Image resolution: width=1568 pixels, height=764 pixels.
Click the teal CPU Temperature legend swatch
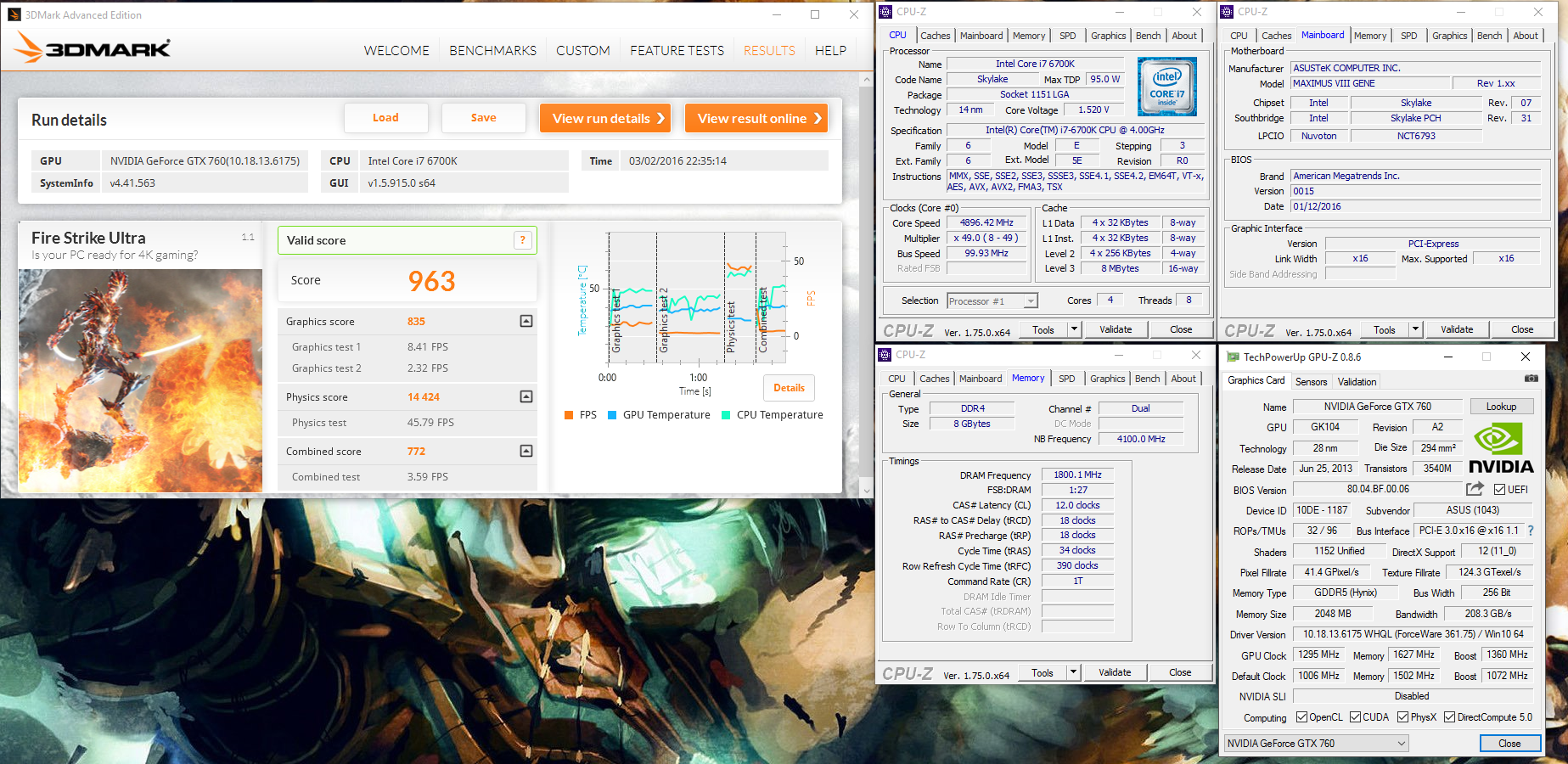pos(726,415)
